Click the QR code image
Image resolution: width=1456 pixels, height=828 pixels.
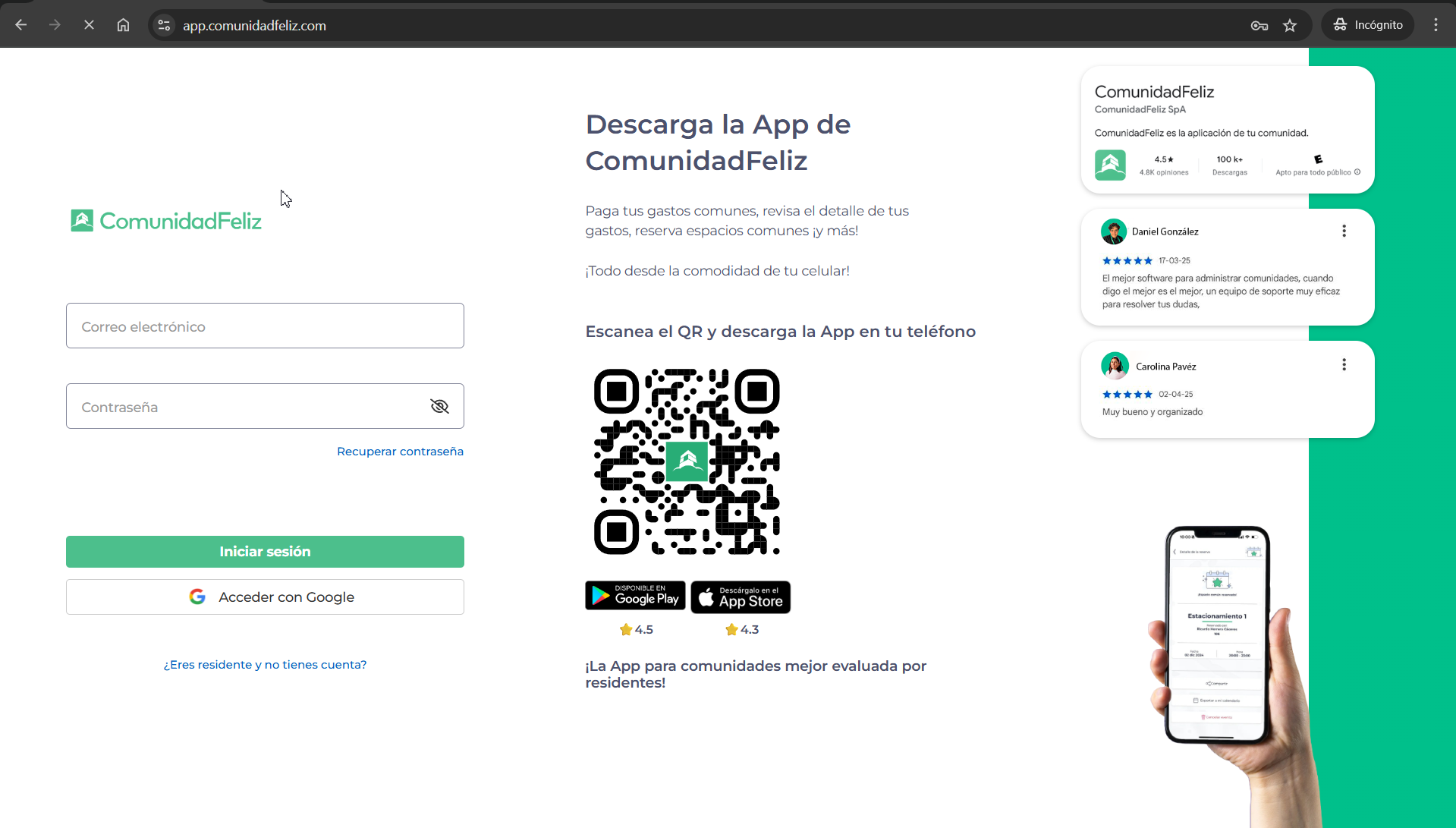coord(687,461)
